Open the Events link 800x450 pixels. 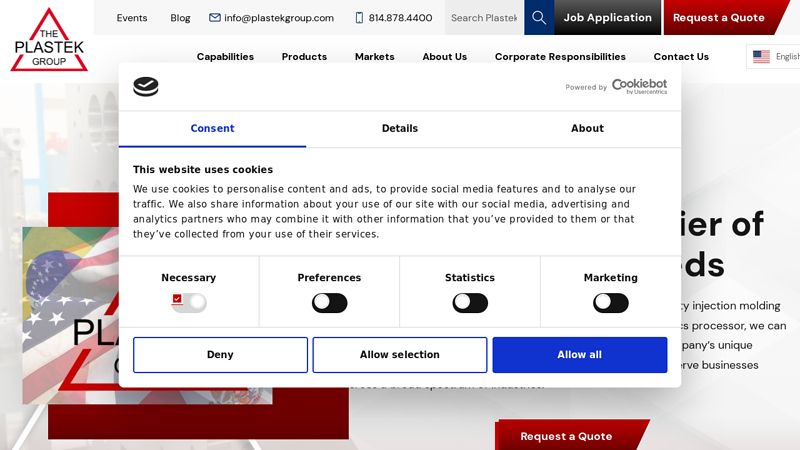[x=132, y=18]
